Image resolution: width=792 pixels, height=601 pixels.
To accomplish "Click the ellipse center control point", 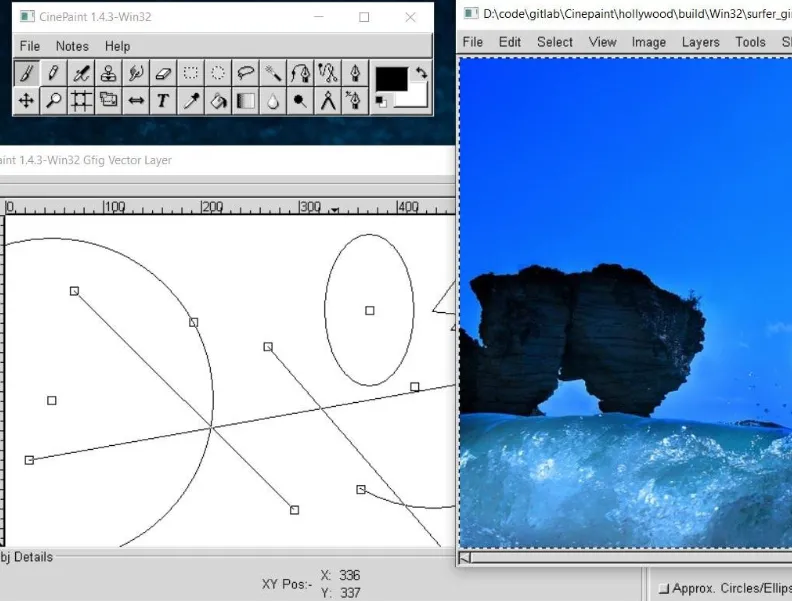I will (x=370, y=311).
